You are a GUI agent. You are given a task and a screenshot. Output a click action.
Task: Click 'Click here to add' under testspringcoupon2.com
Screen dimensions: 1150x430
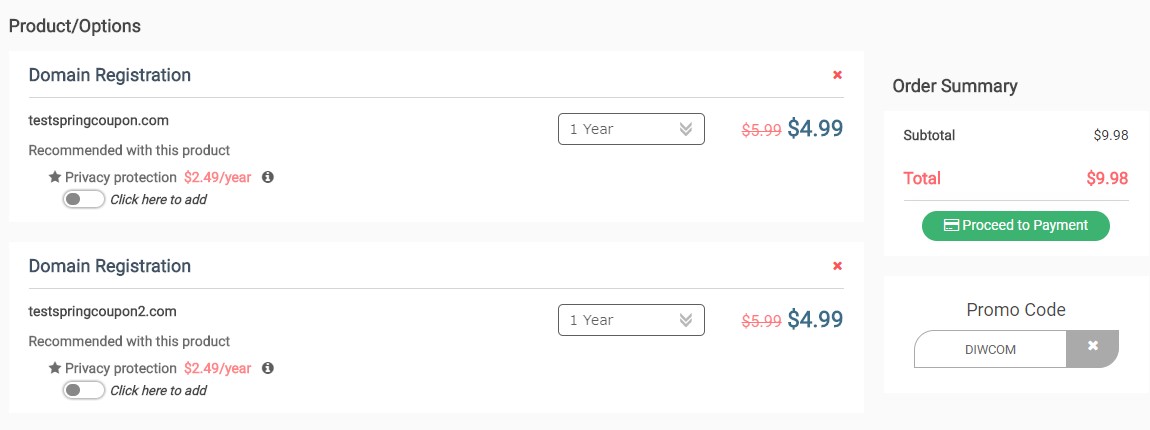pos(158,390)
